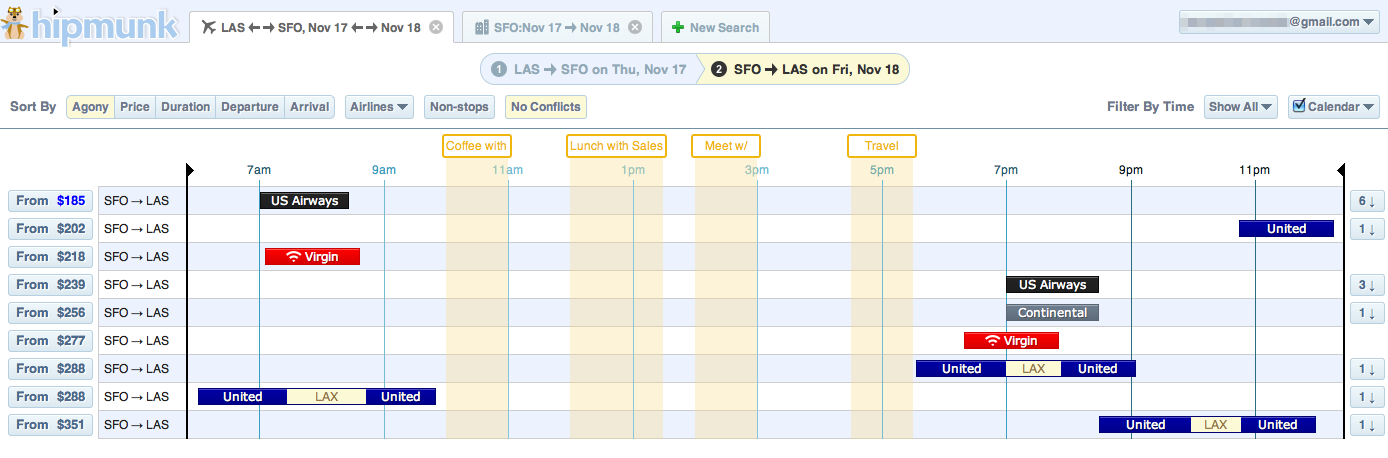Close the SFO hotel search tab
Viewport: 1388px width, 458px height.
[635, 27]
